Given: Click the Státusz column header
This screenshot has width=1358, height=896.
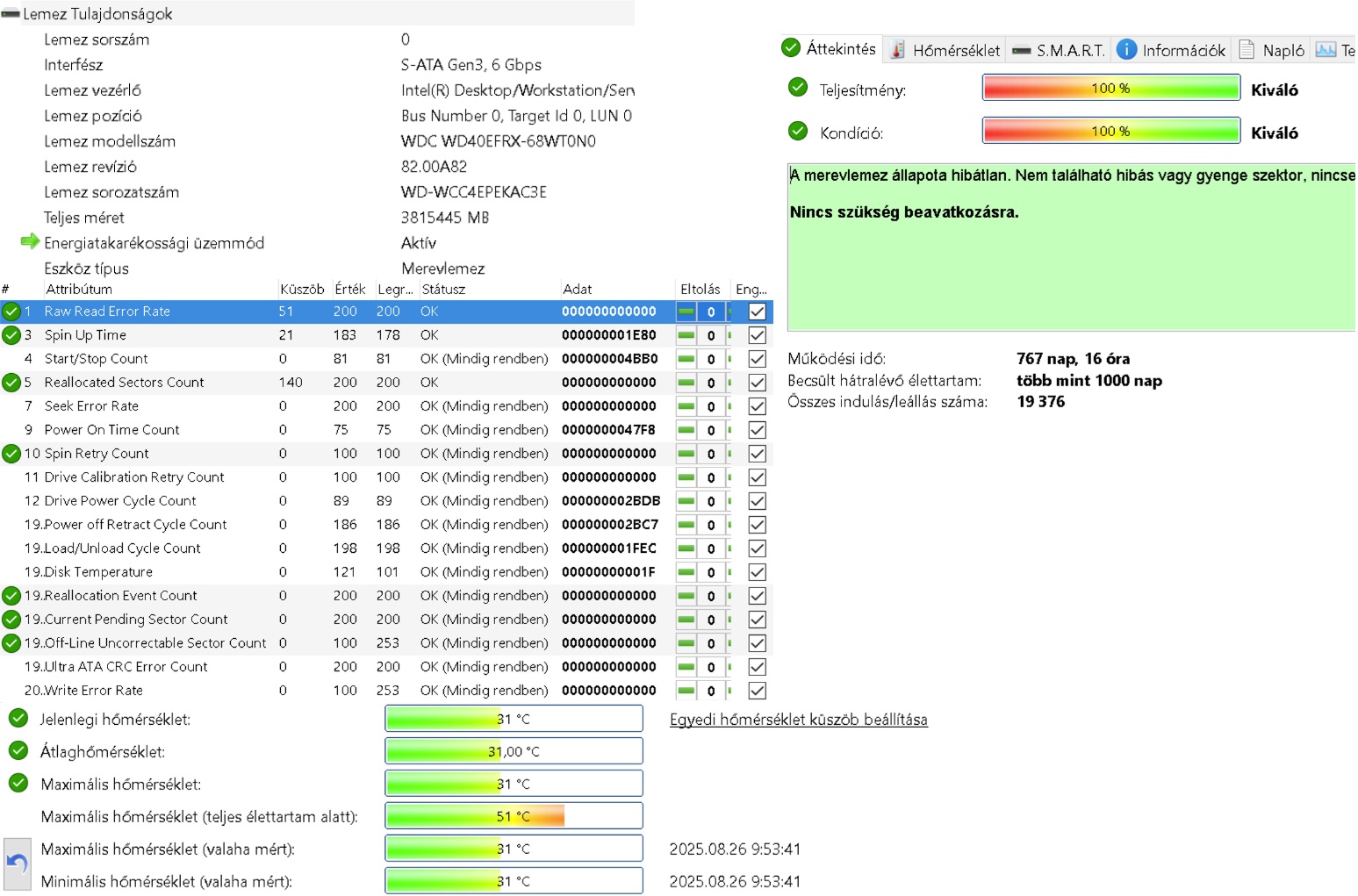Looking at the screenshot, I should click(443, 289).
